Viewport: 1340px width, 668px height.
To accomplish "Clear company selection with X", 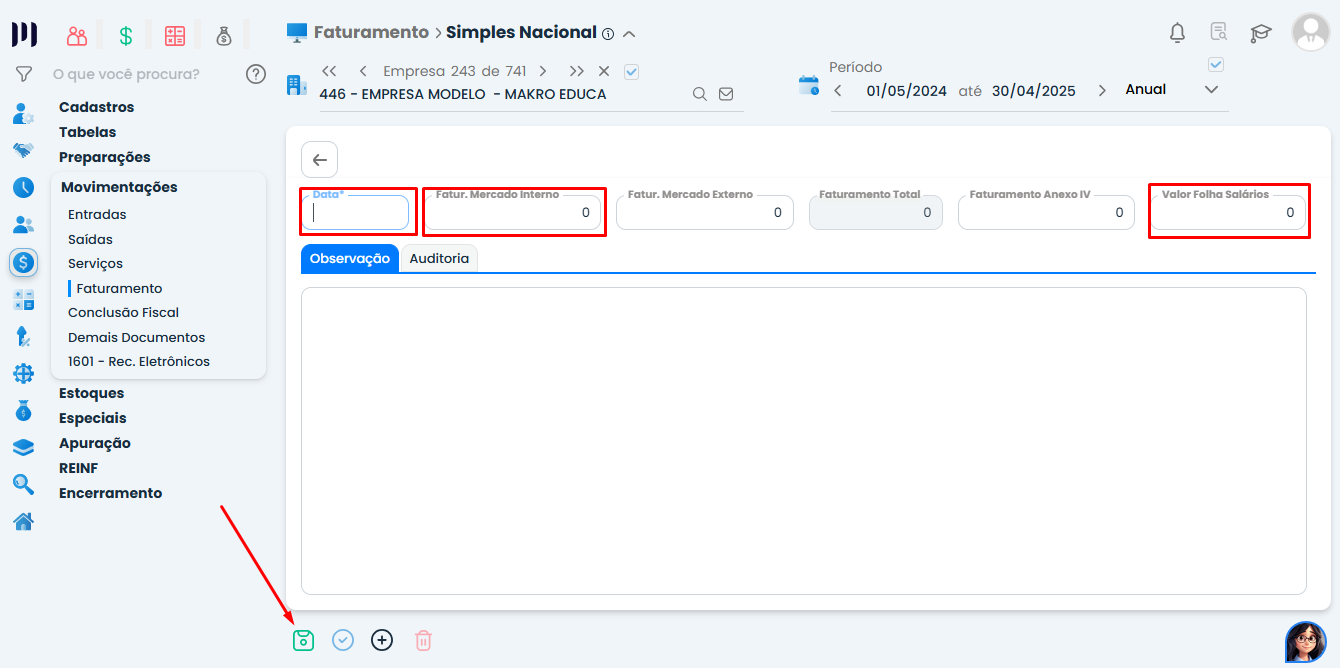I will [x=604, y=71].
